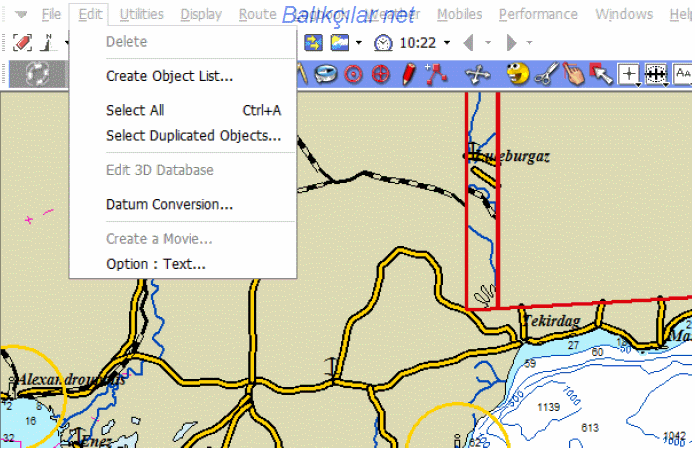Choose Select Duplicated Objects option
Screen dimensions: 695x450
(193, 136)
